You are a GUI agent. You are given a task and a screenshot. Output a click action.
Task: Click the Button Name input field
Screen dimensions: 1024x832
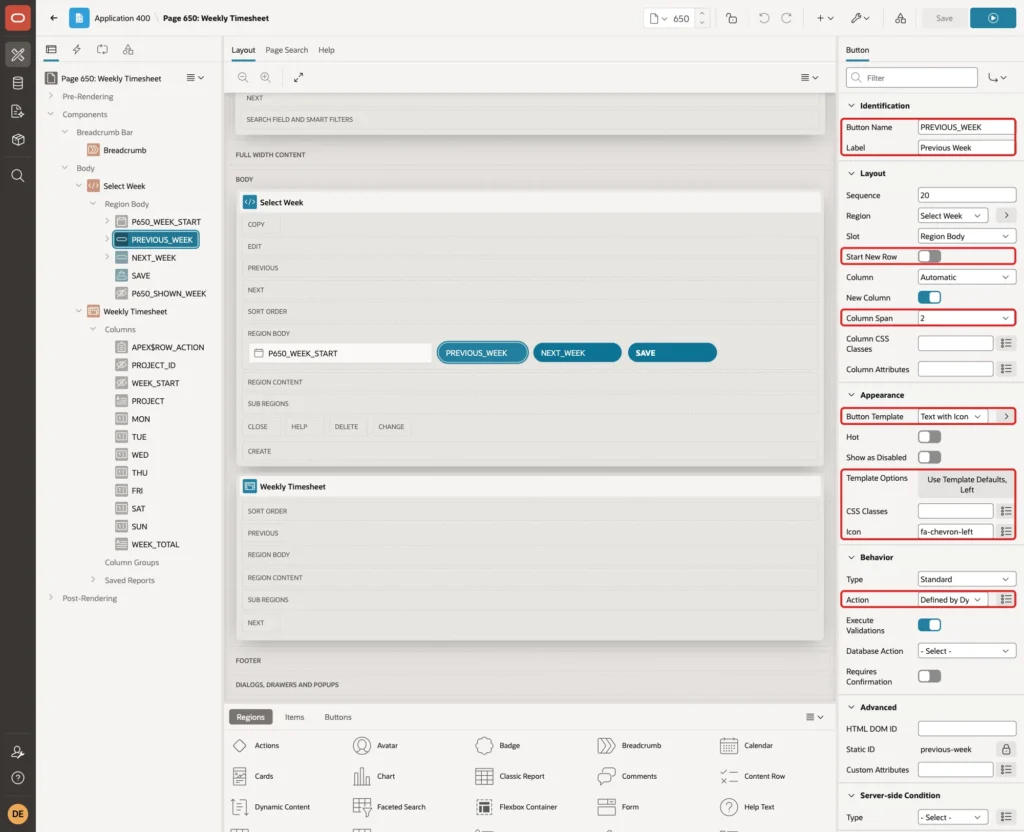(x=967, y=127)
